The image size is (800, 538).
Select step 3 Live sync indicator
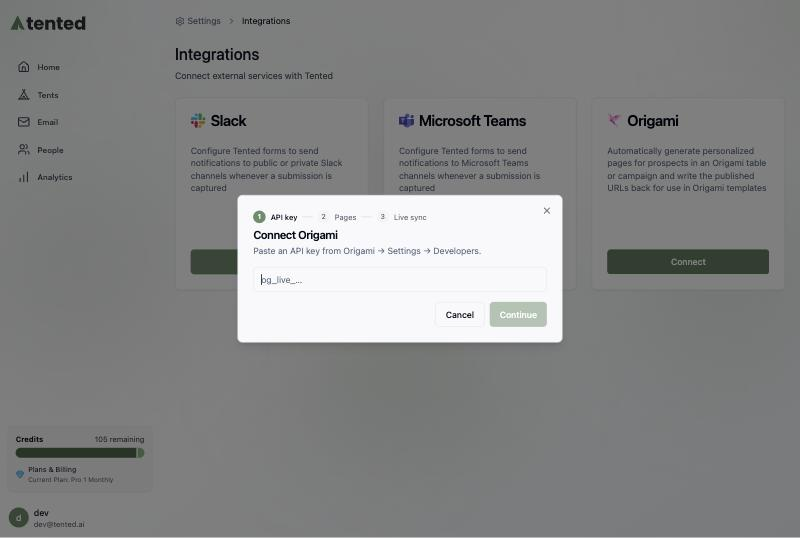click(402, 217)
